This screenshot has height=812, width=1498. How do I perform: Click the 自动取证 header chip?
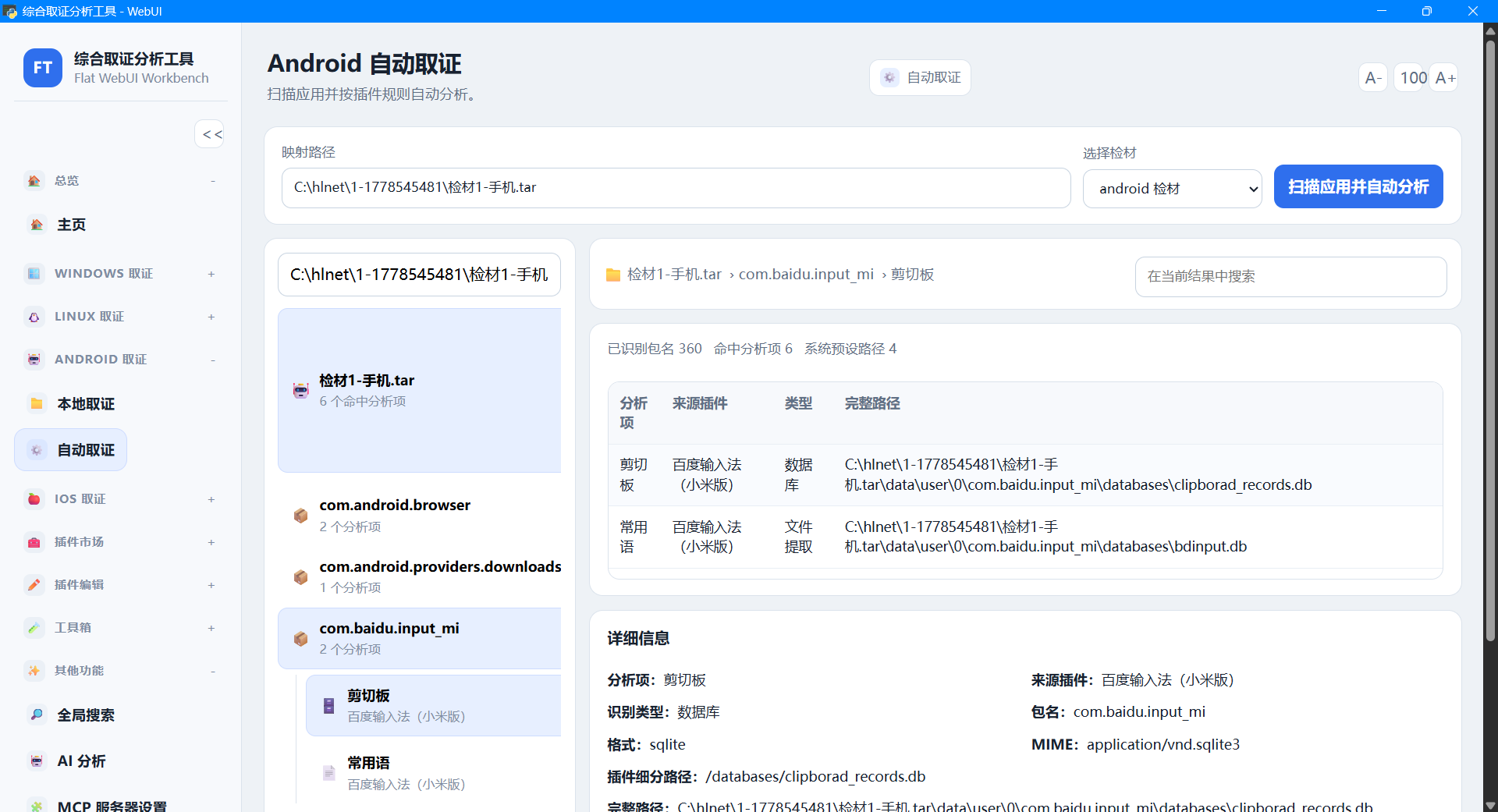pos(921,77)
